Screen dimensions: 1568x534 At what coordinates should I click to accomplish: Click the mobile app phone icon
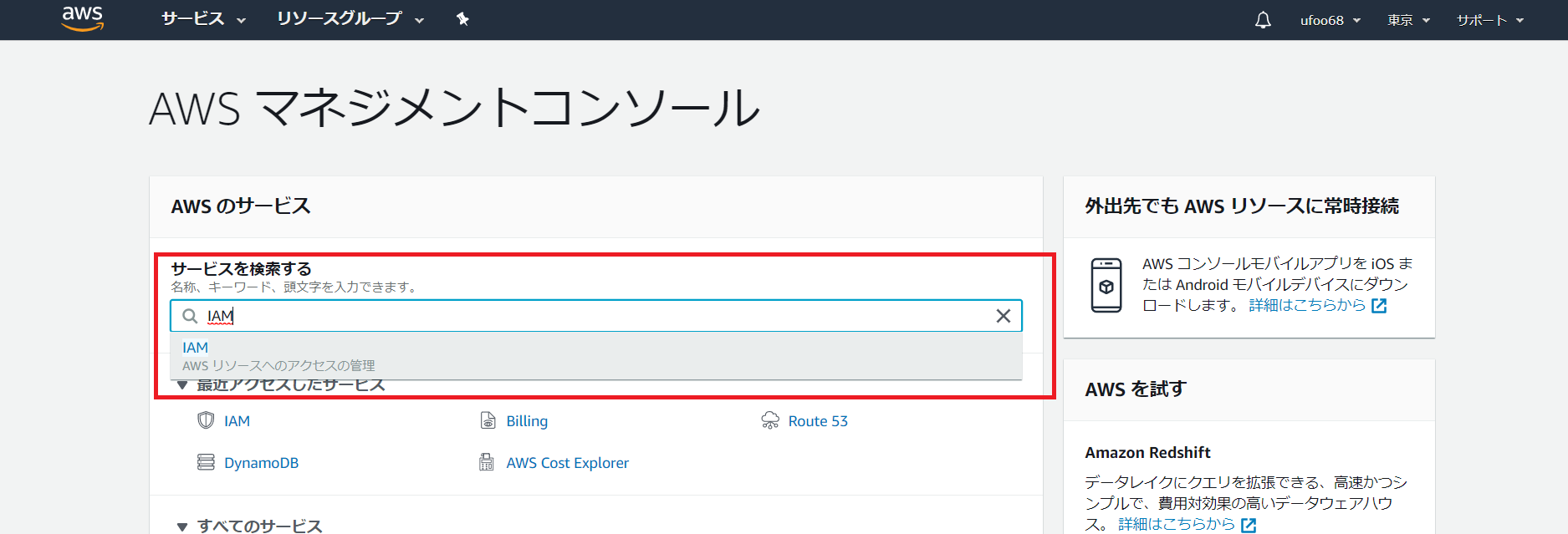point(1106,285)
